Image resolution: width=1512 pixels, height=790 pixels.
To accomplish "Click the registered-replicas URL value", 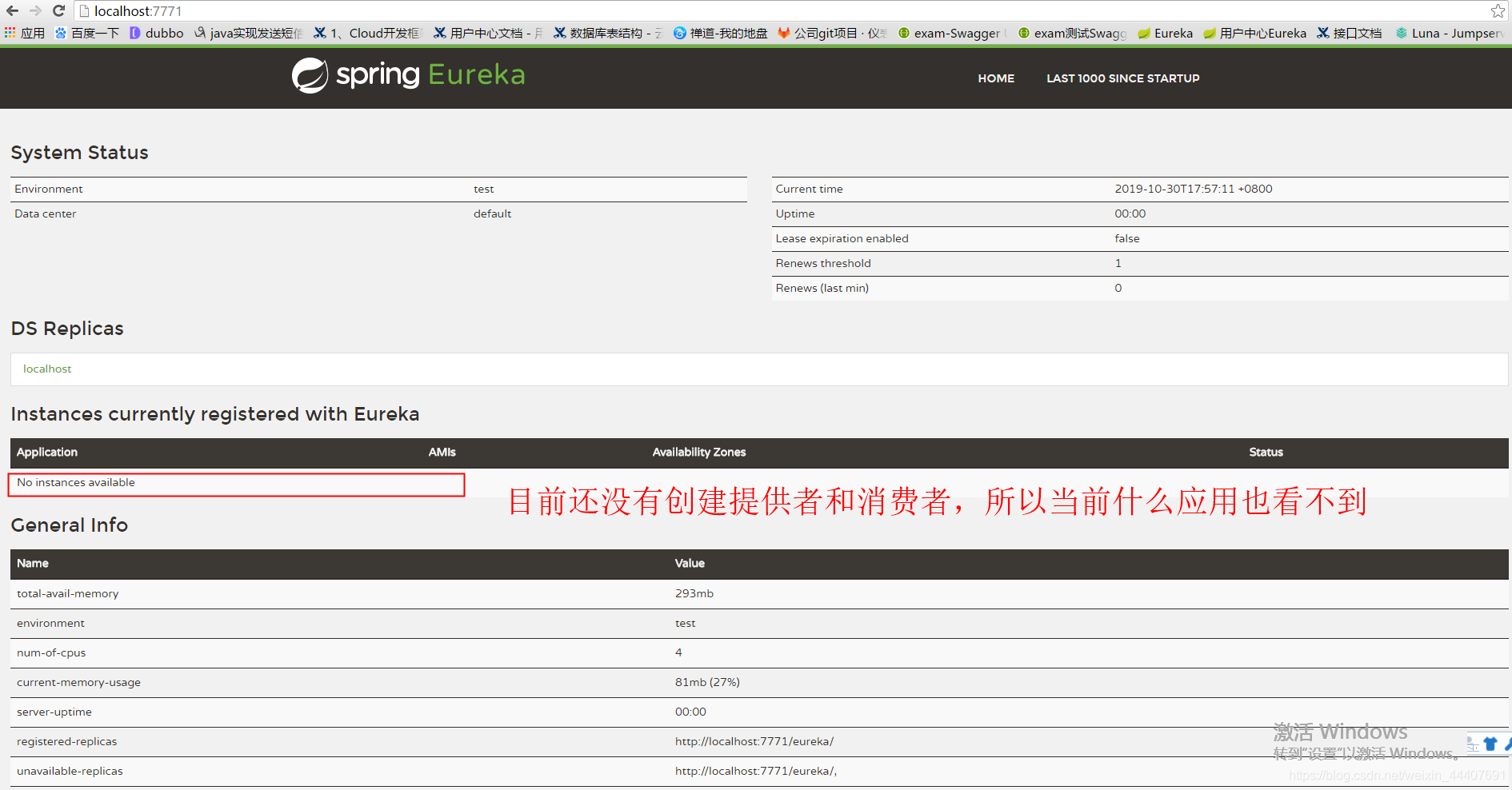I will pyautogui.click(x=754, y=741).
